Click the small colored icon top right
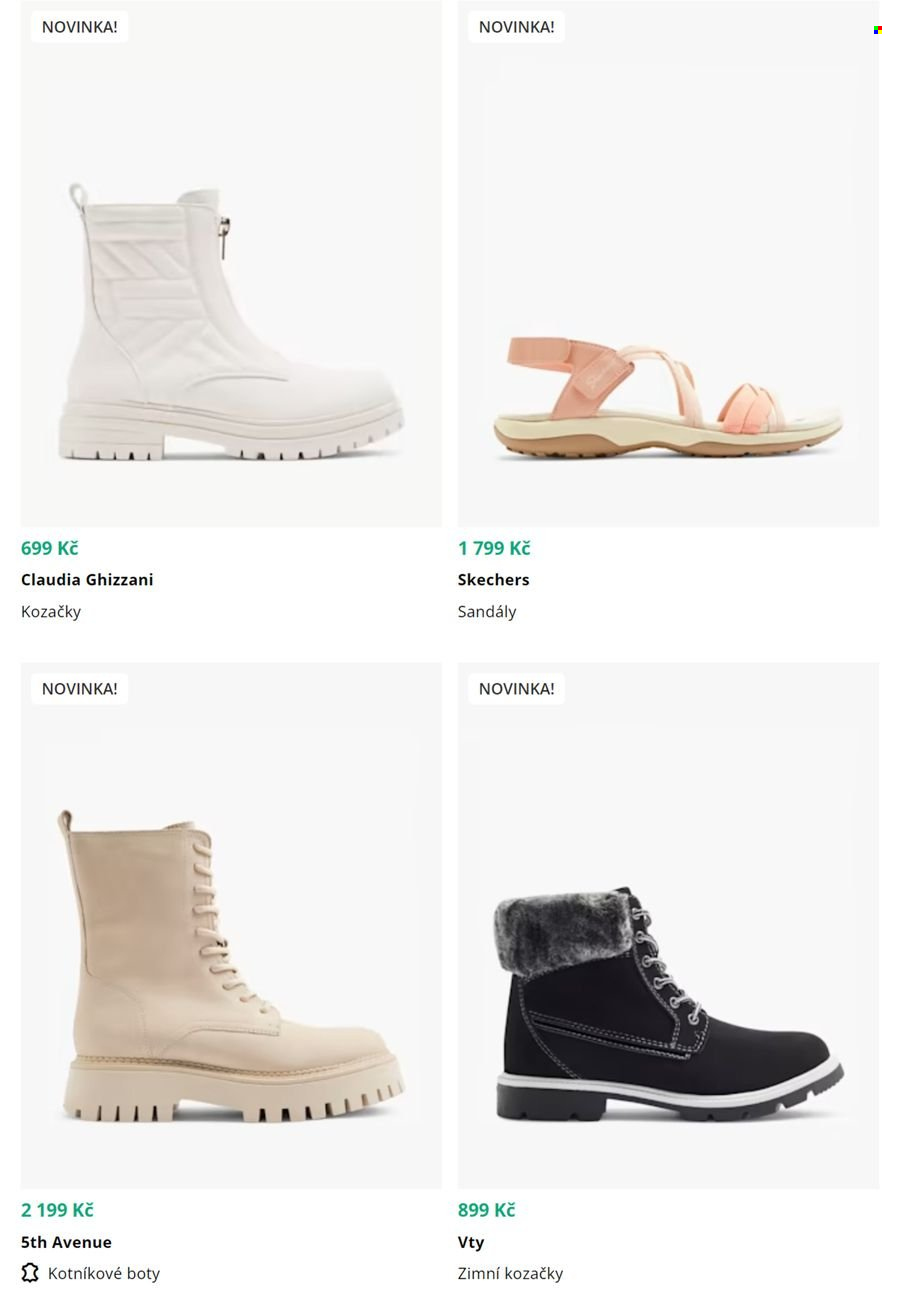Screen dimensions: 900x1306 877,30
